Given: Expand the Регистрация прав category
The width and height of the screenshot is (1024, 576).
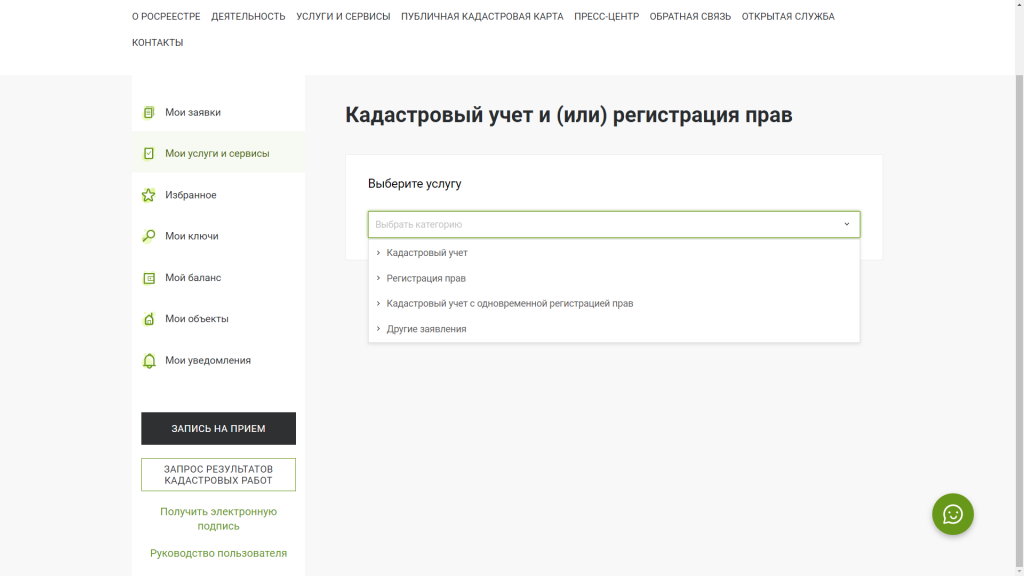Looking at the screenshot, I should (x=426, y=278).
